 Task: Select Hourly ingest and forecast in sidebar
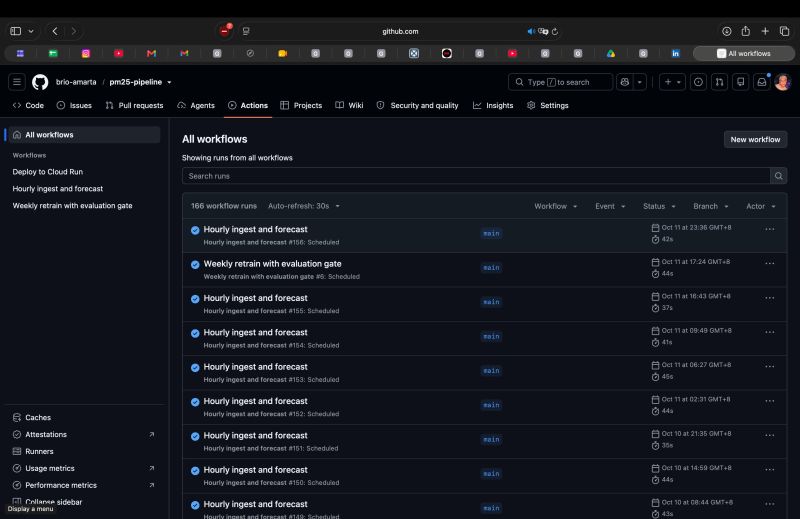(x=58, y=189)
